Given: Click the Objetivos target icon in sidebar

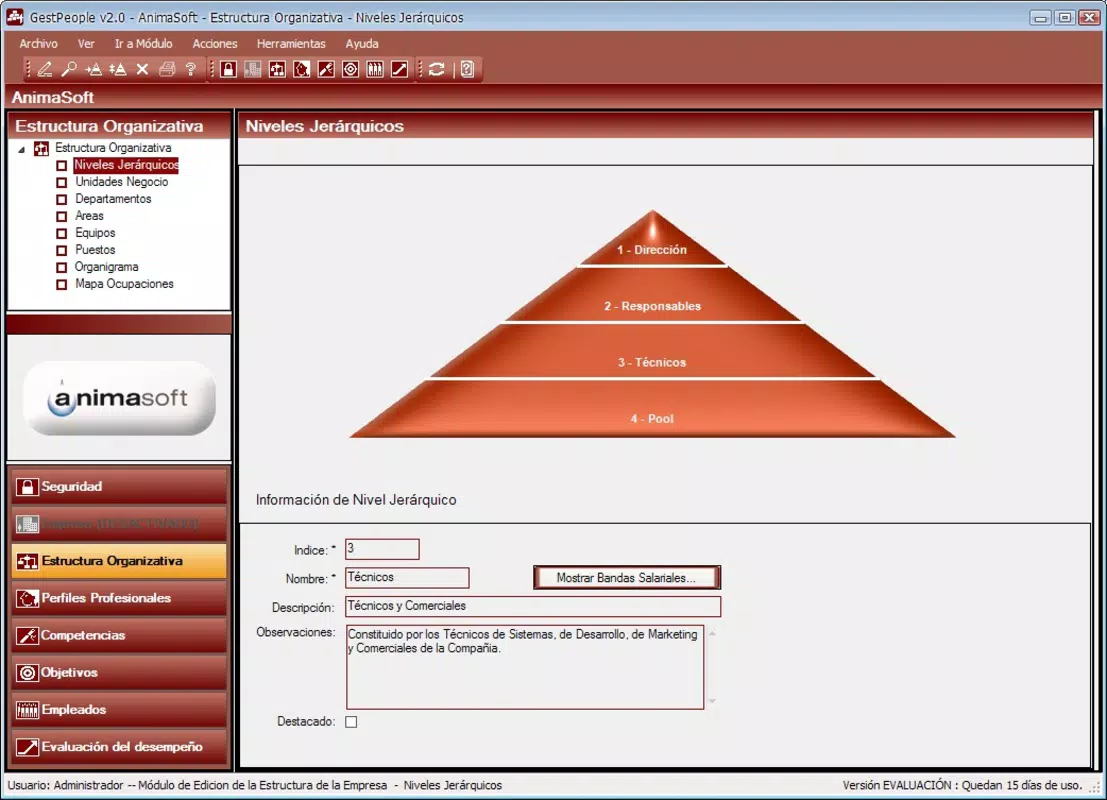Looking at the screenshot, I should 27,673.
